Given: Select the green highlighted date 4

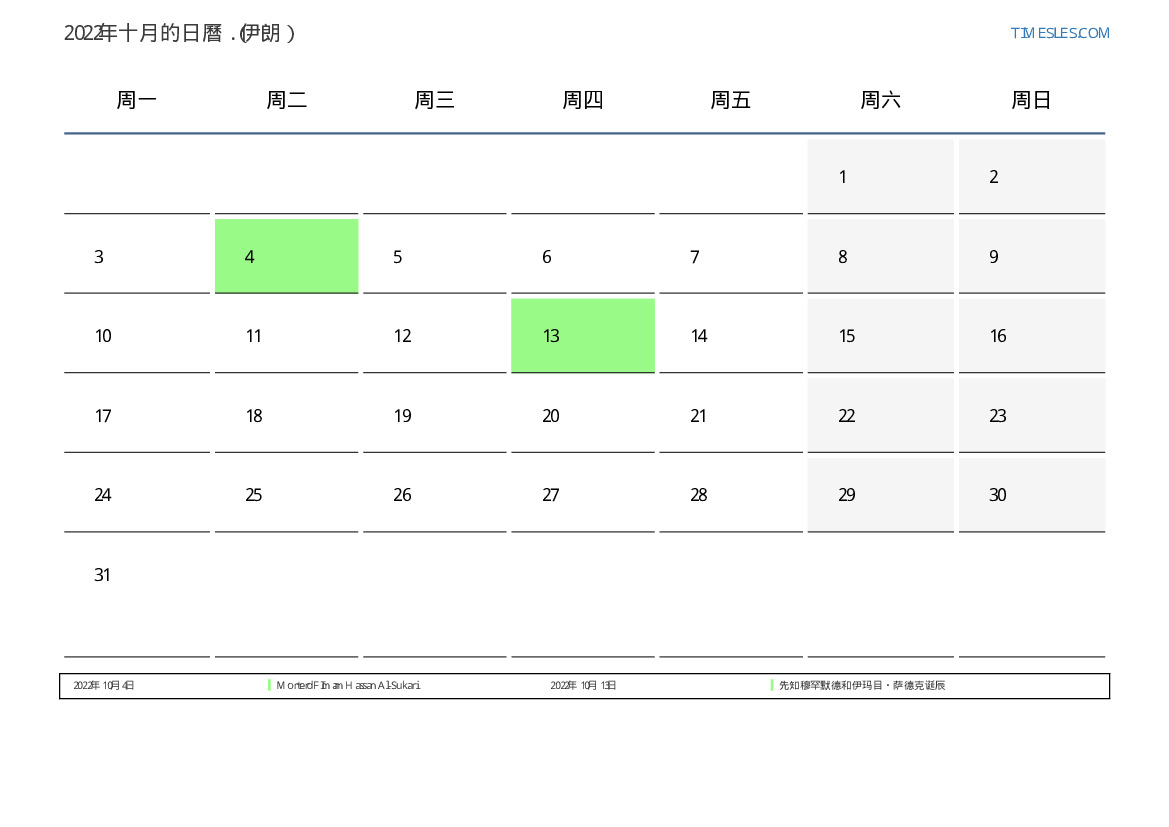Looking at the screenshot, I should click(286, 256).
